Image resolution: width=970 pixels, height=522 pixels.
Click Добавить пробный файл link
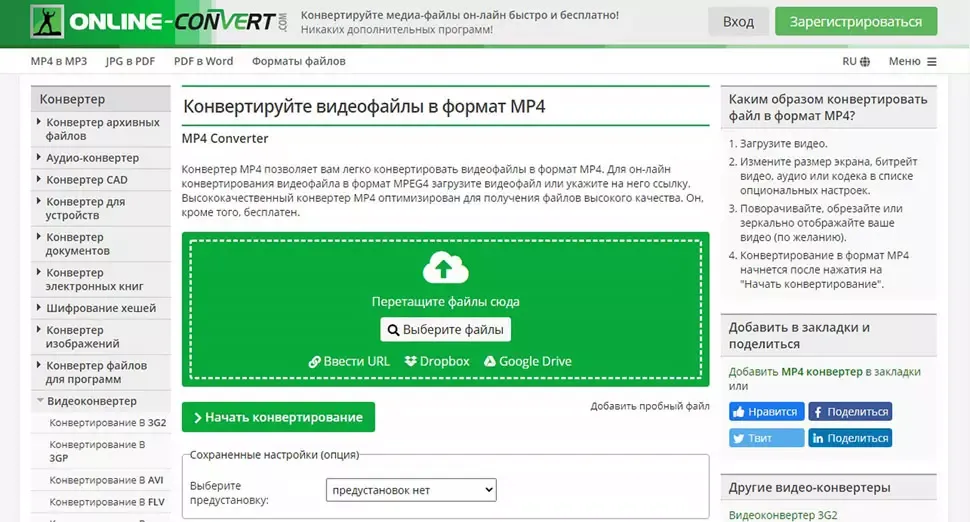(649, 406)
